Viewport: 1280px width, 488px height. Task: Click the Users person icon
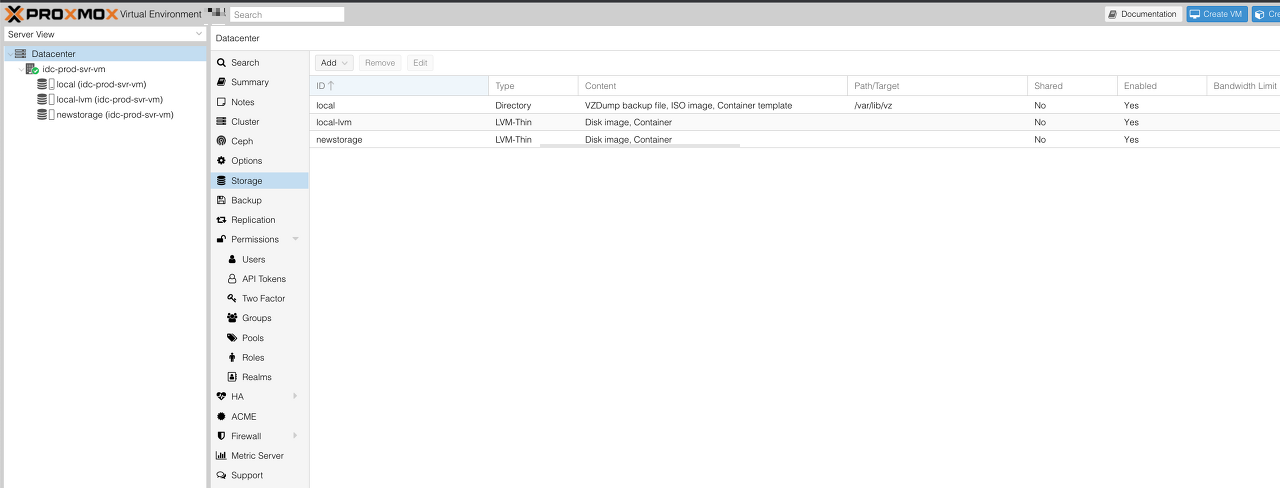click(232, 259)
